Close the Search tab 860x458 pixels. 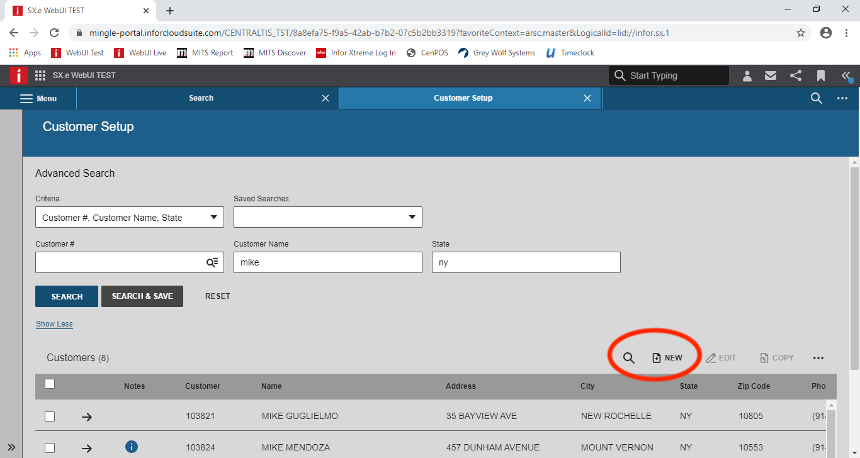325,98
